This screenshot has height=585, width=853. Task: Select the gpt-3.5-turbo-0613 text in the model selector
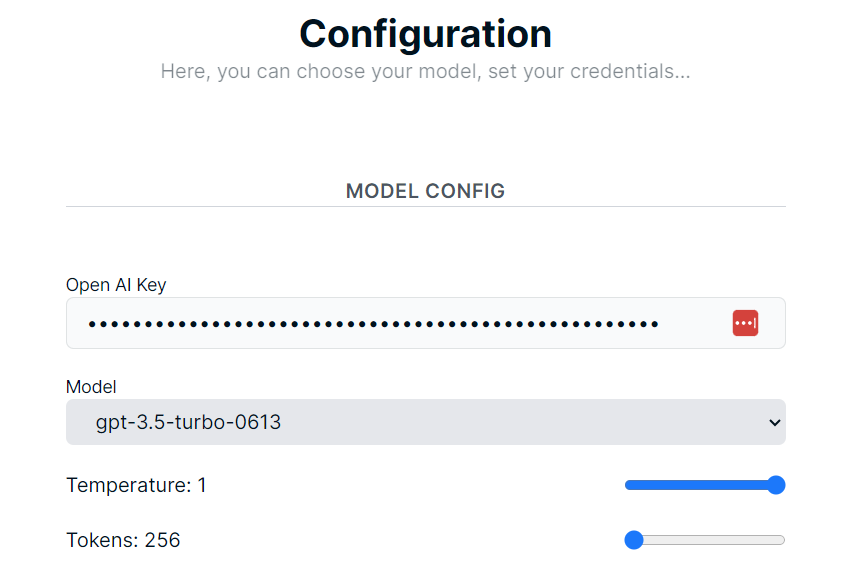click(188, 423)
